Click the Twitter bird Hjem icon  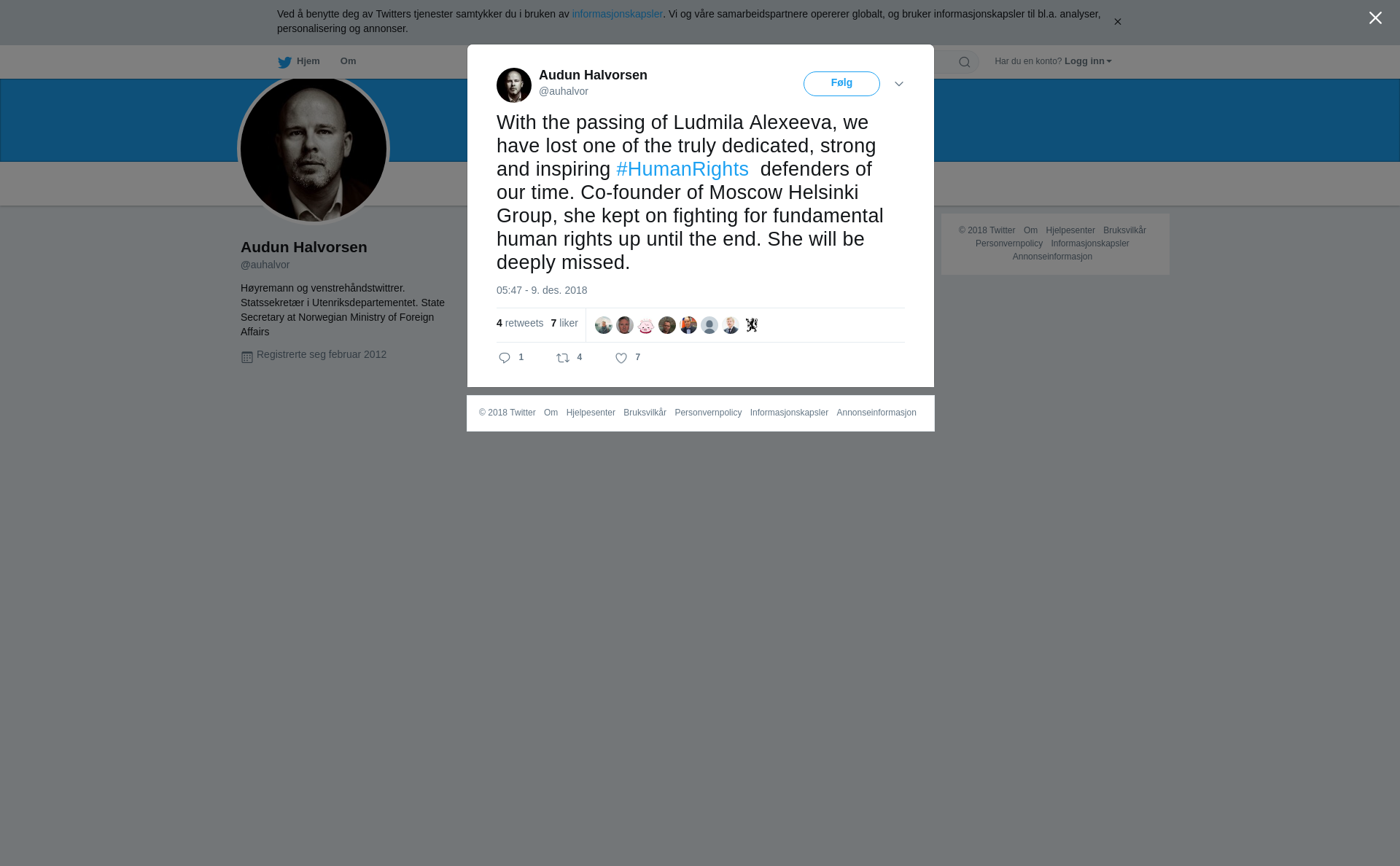click(284, 62)
